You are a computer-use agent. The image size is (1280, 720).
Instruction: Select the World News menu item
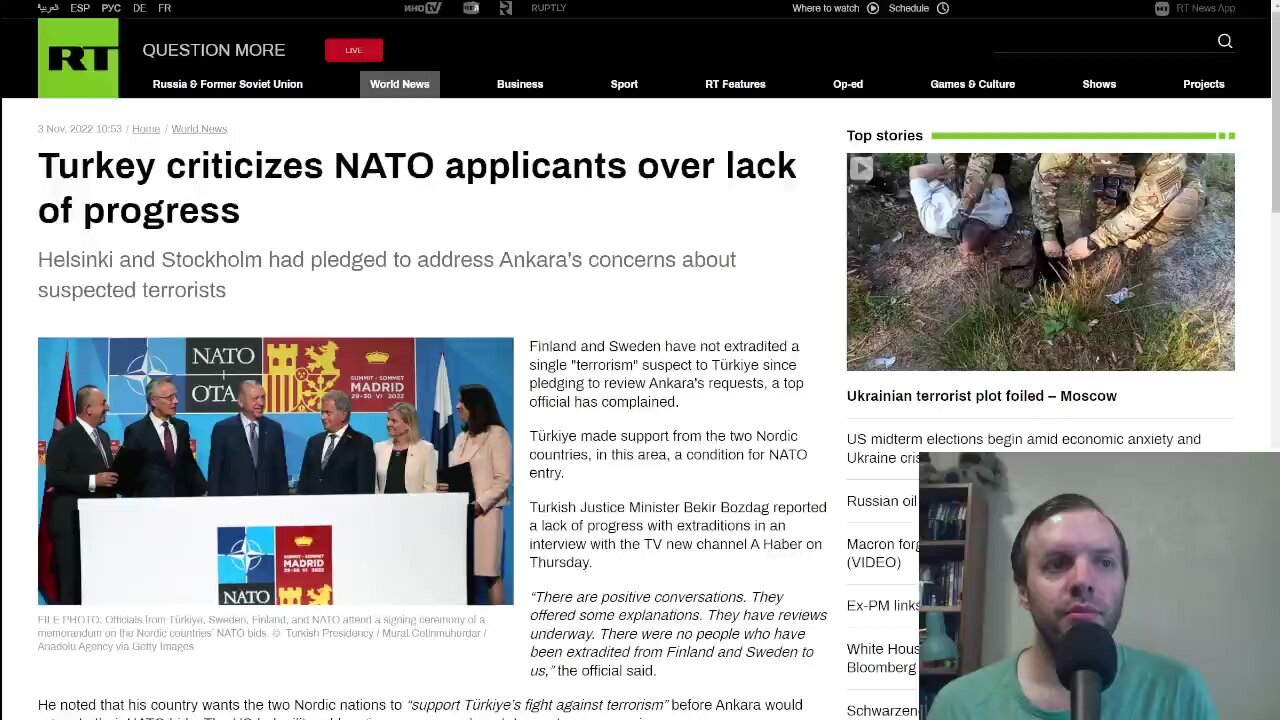tap(400, 84)
